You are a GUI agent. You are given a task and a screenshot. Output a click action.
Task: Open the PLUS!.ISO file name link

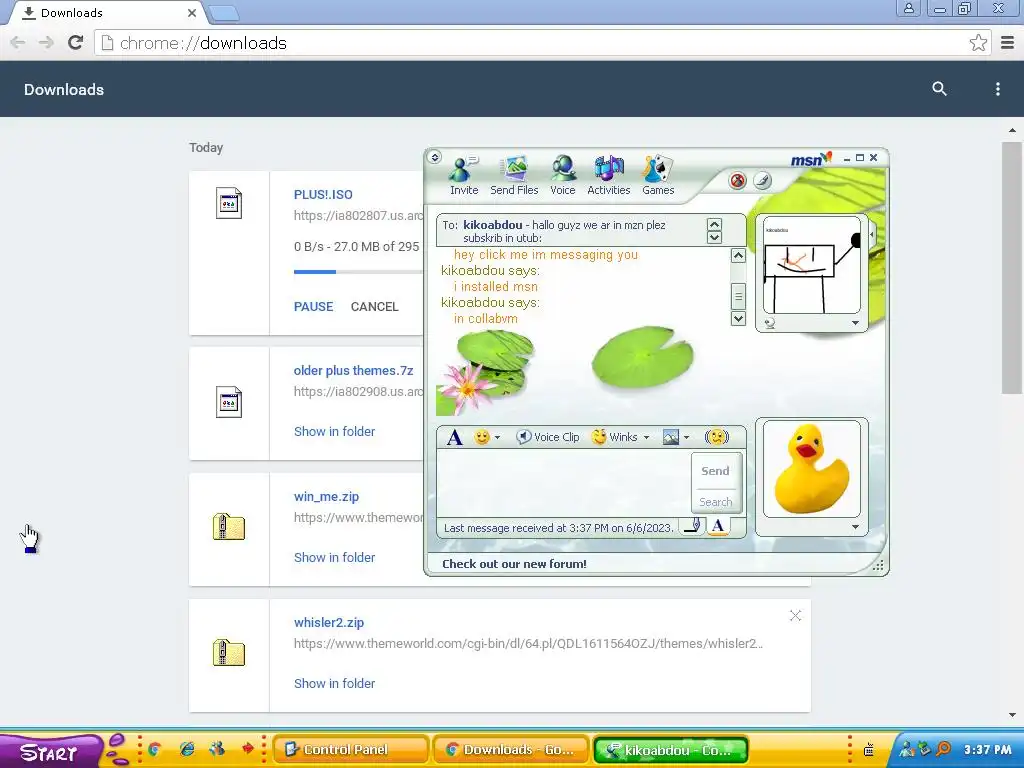click(323, 195)
